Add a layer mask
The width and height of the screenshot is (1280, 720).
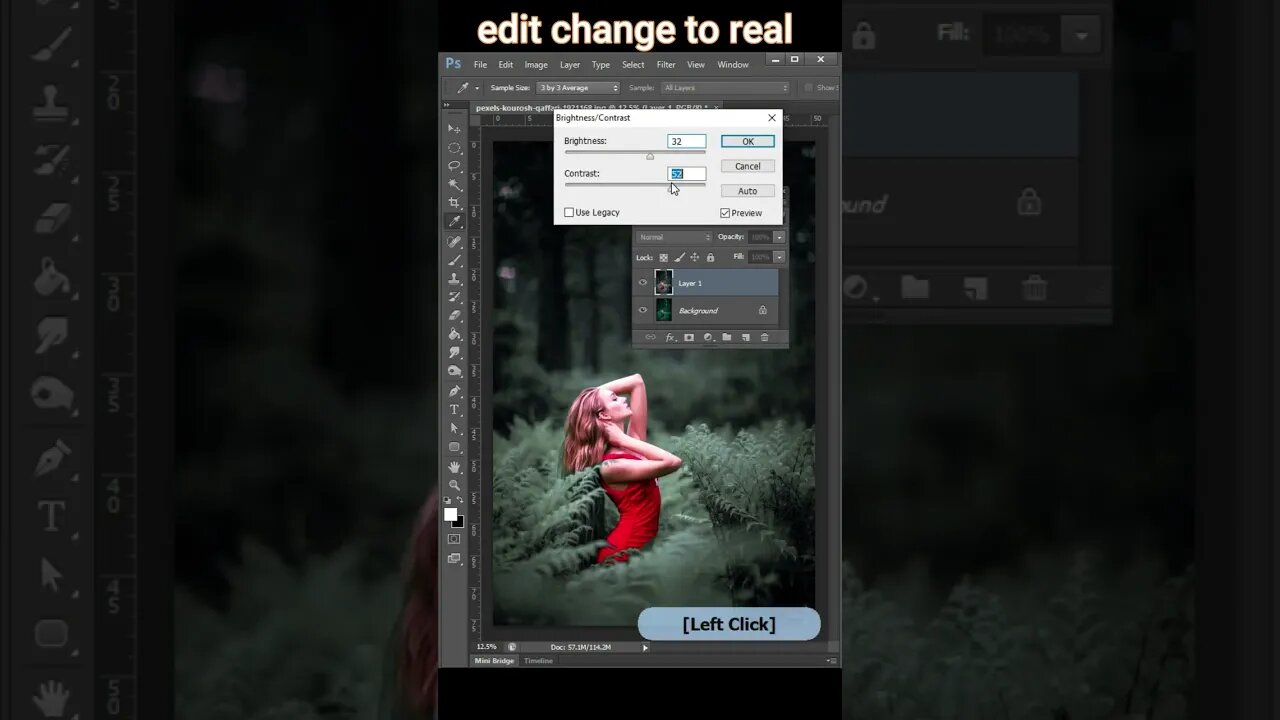pyautogui.click(x=689, y=337)
